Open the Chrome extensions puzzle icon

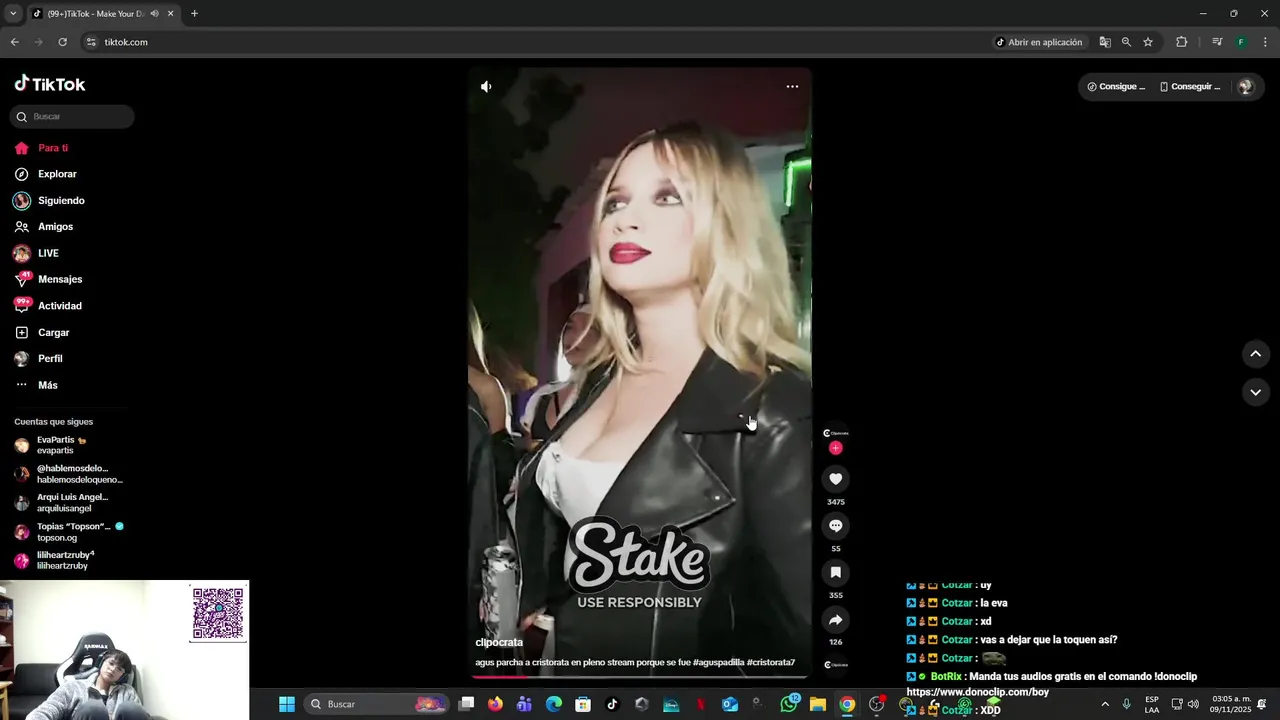pos(1181,42)
